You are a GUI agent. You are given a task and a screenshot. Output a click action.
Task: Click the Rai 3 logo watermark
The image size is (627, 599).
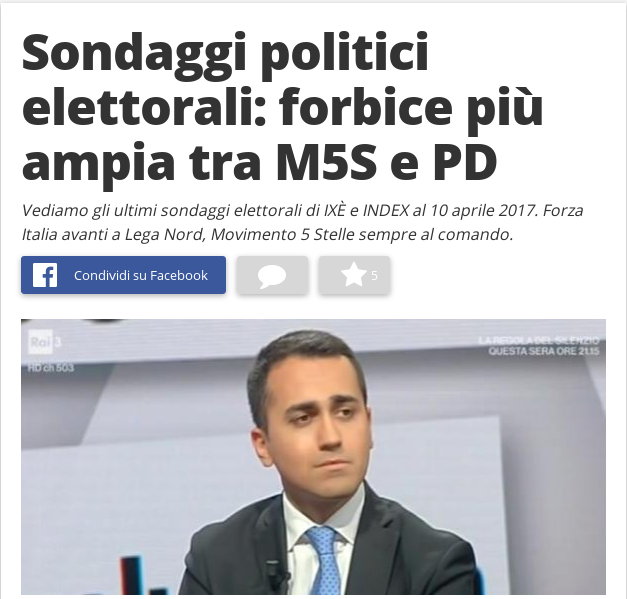tap(44, 342)
